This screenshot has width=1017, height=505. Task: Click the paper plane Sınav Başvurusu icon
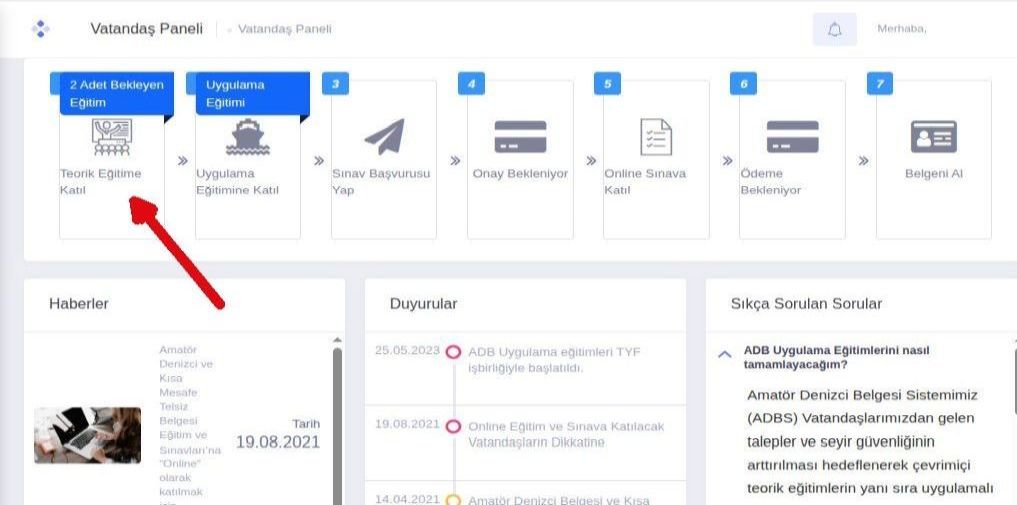point(384,137)
